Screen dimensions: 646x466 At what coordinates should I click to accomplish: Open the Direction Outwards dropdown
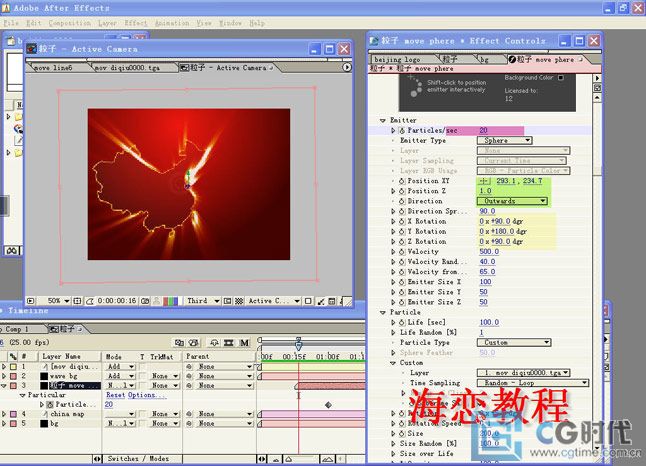pos(512,201)
